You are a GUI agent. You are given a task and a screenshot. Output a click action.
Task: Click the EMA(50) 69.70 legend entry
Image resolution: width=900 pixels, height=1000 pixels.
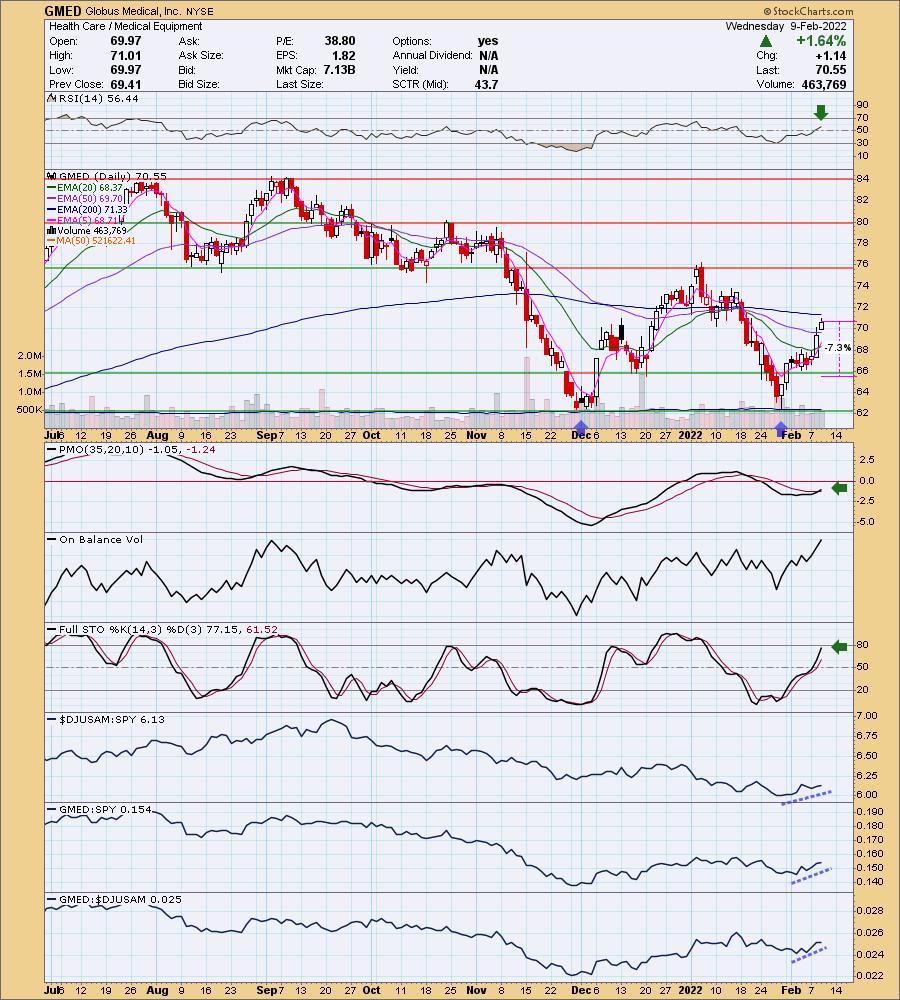click(90, 198)
